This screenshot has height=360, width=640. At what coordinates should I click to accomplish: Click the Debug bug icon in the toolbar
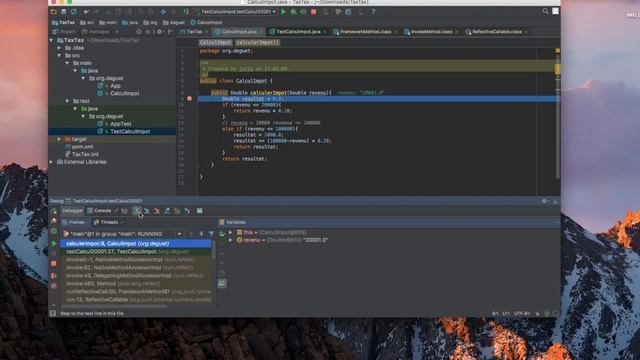point(293,12)
